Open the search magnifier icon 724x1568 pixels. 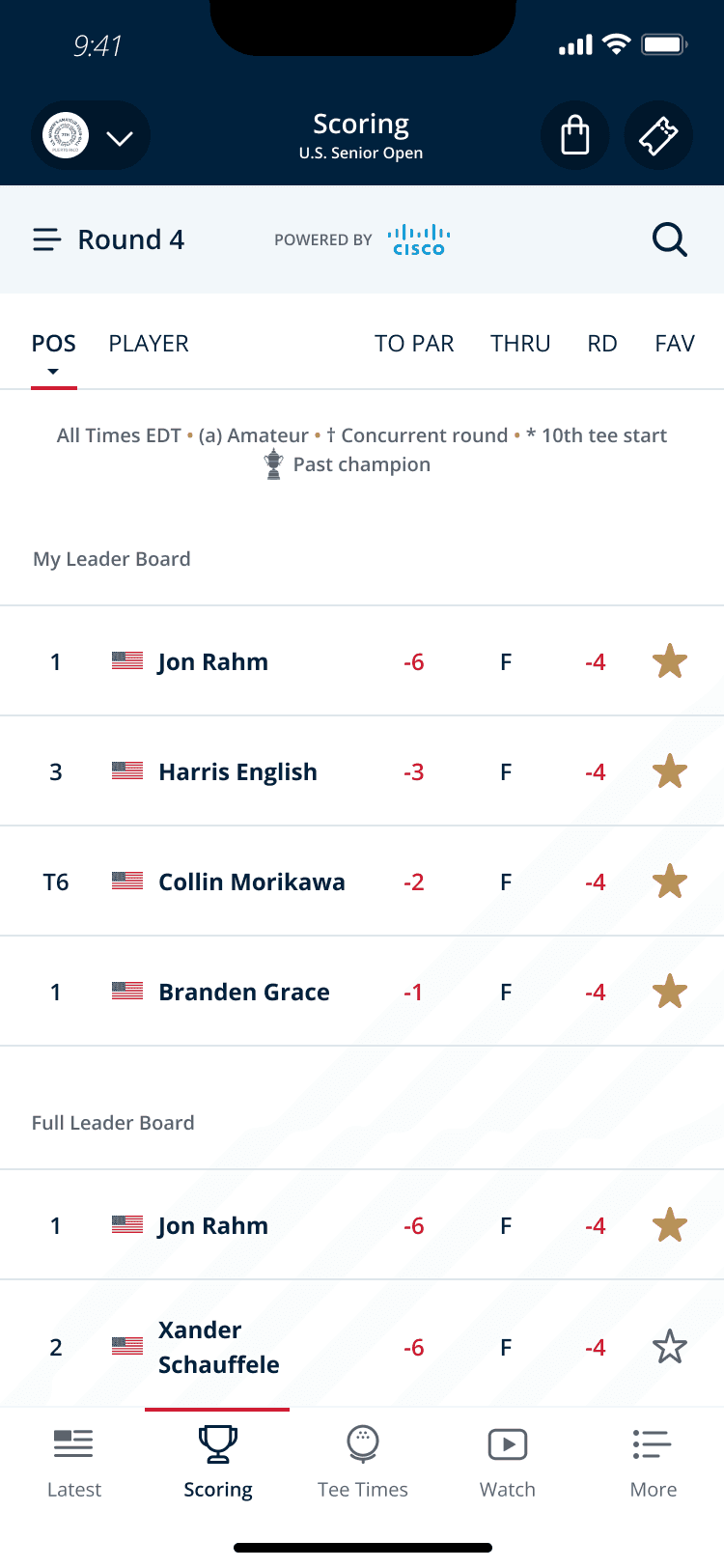[670, 239]
